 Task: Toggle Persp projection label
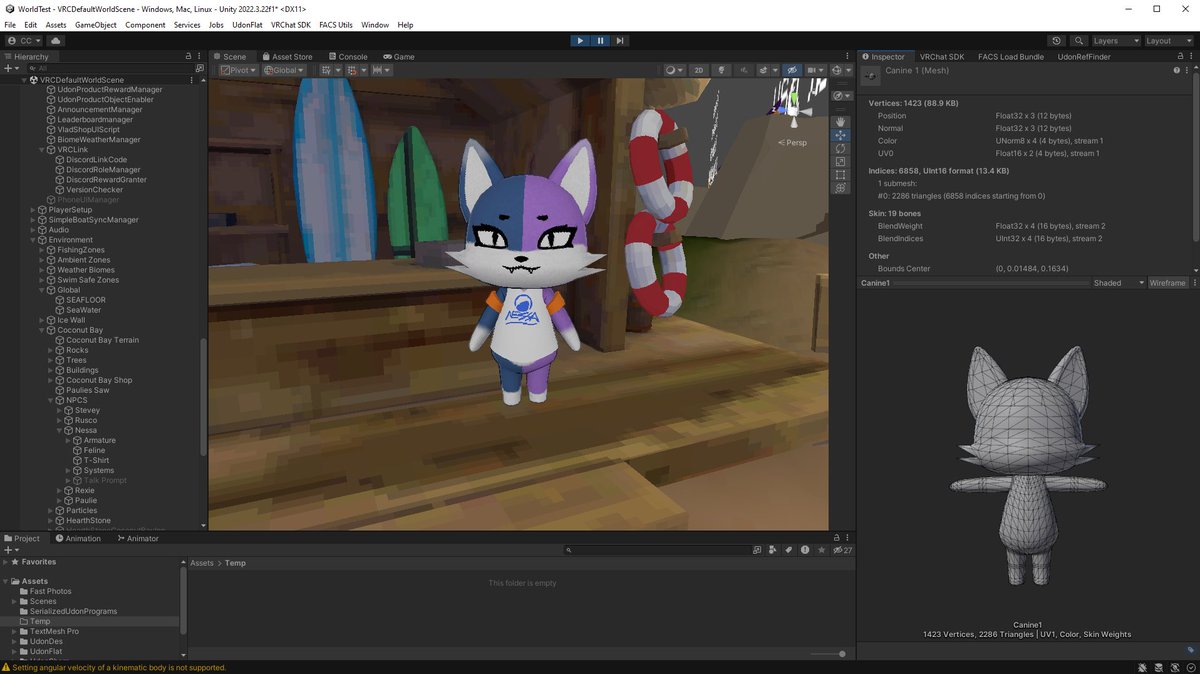click(x=795, y=143)
